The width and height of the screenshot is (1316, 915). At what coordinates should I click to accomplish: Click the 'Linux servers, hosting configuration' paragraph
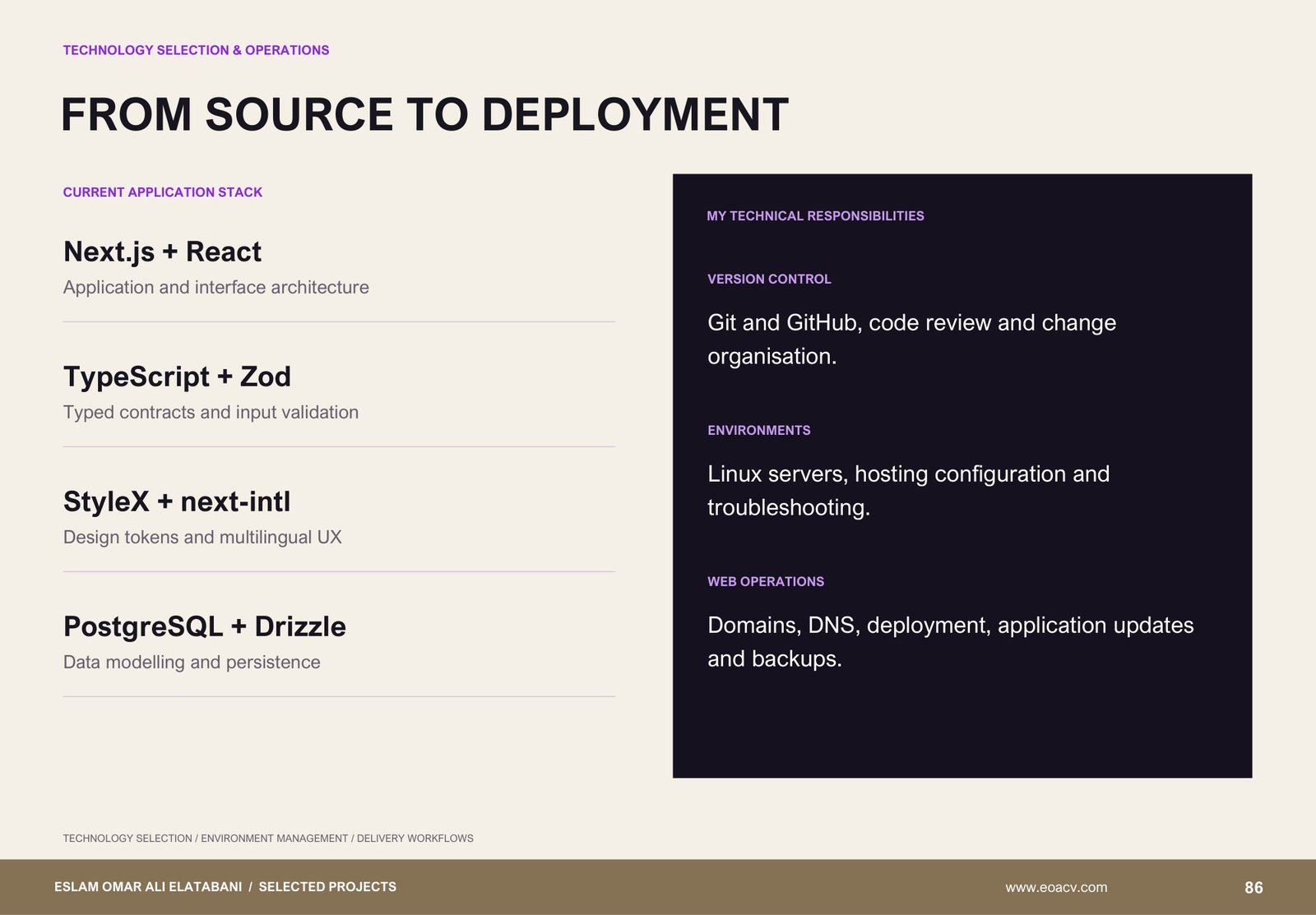[908, 491]
